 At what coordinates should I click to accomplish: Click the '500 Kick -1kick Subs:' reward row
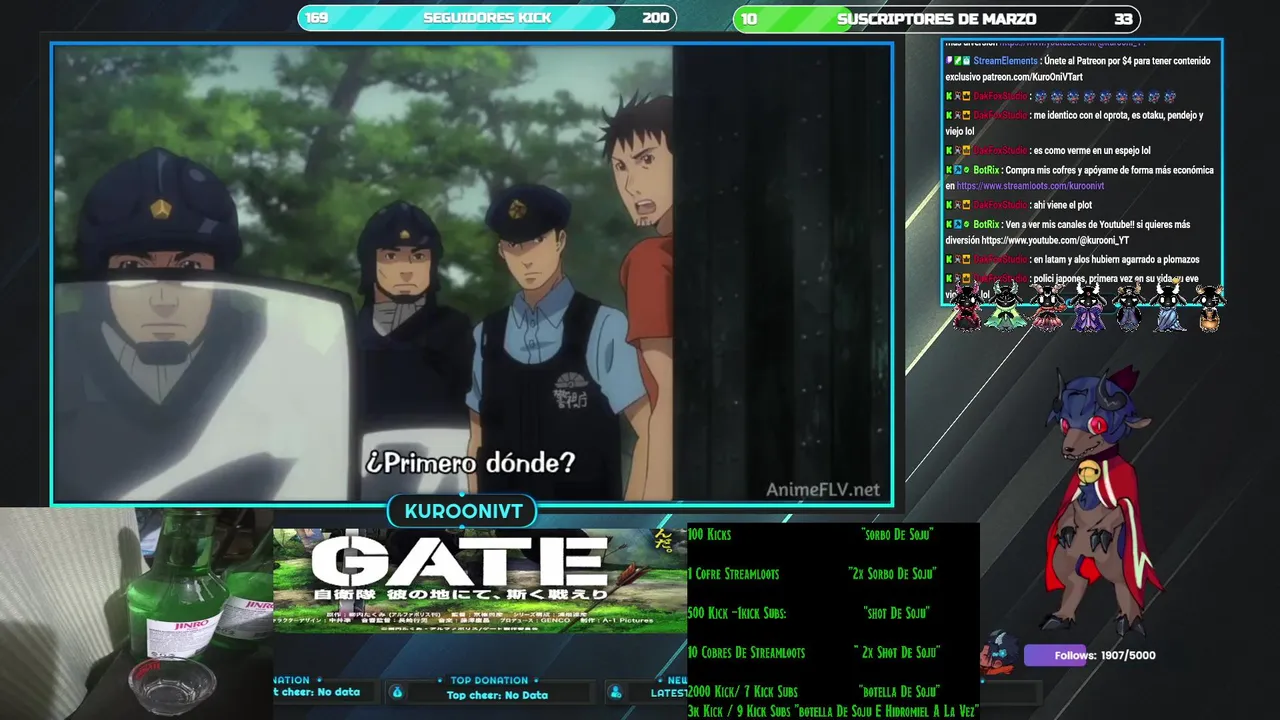coord(809,613)
